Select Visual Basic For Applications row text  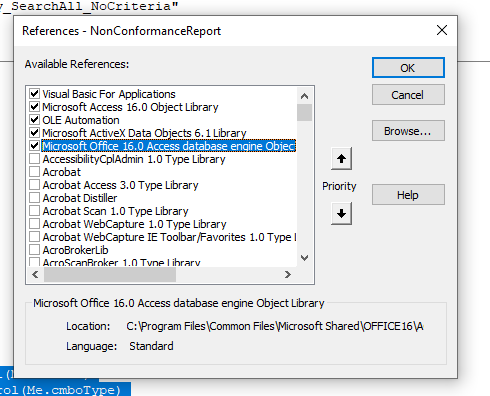109,94
